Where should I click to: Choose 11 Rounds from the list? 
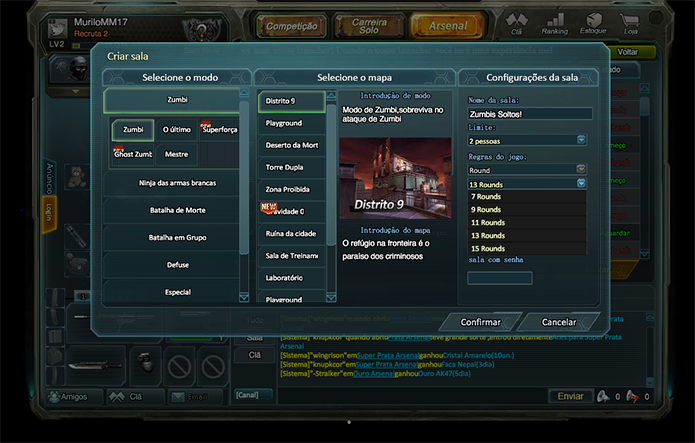point(527,223)
